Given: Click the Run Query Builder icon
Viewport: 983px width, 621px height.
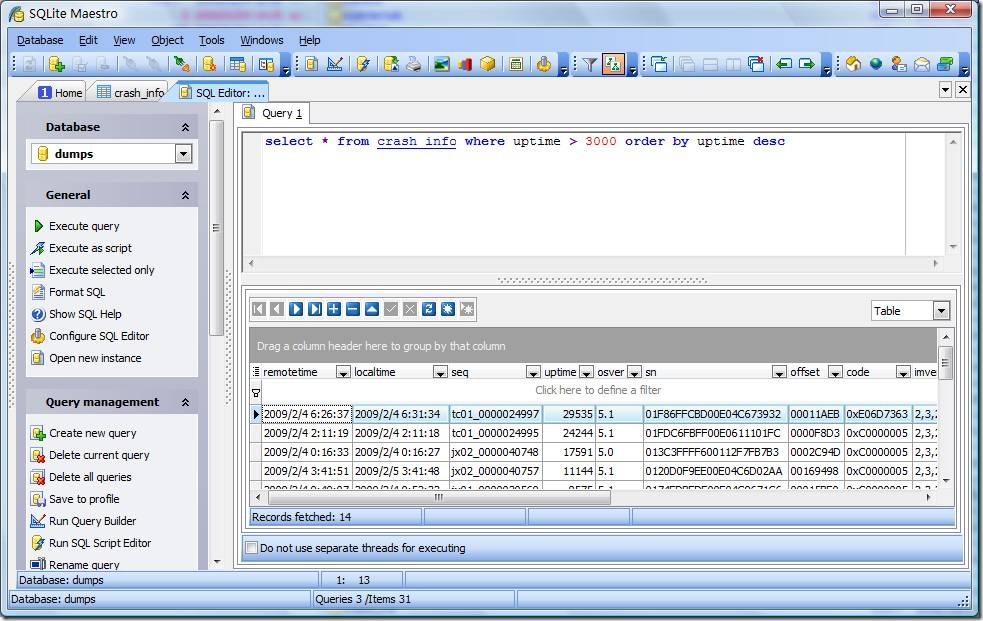Looking at the screenshot, I should point(38,521).
